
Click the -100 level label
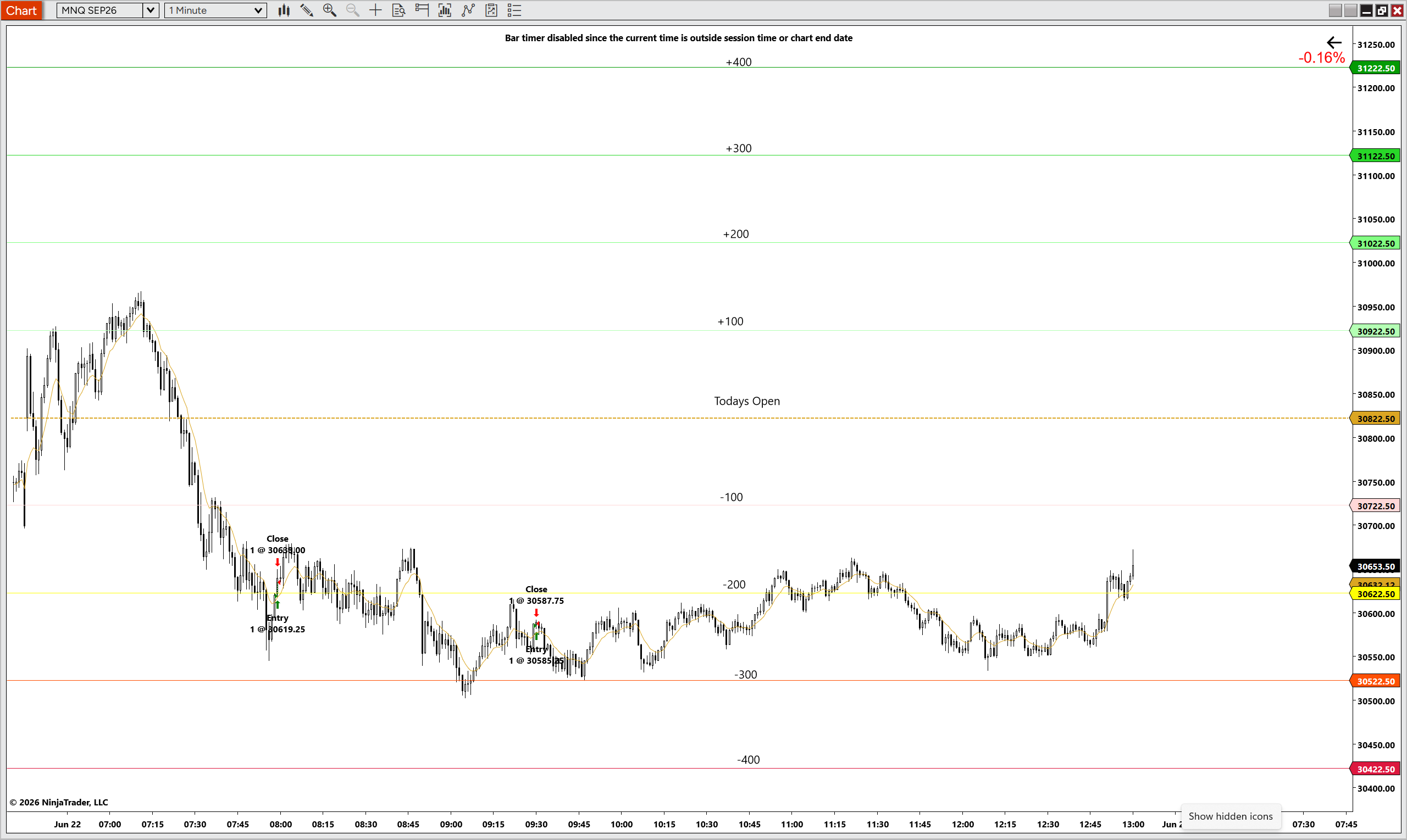[x=731, y=497]
